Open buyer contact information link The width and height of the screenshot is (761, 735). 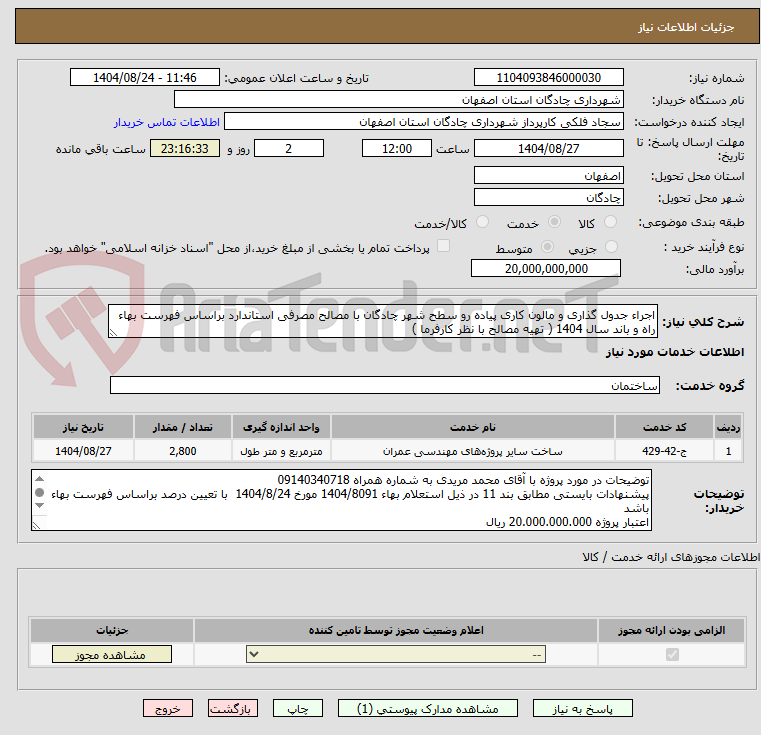166,122
